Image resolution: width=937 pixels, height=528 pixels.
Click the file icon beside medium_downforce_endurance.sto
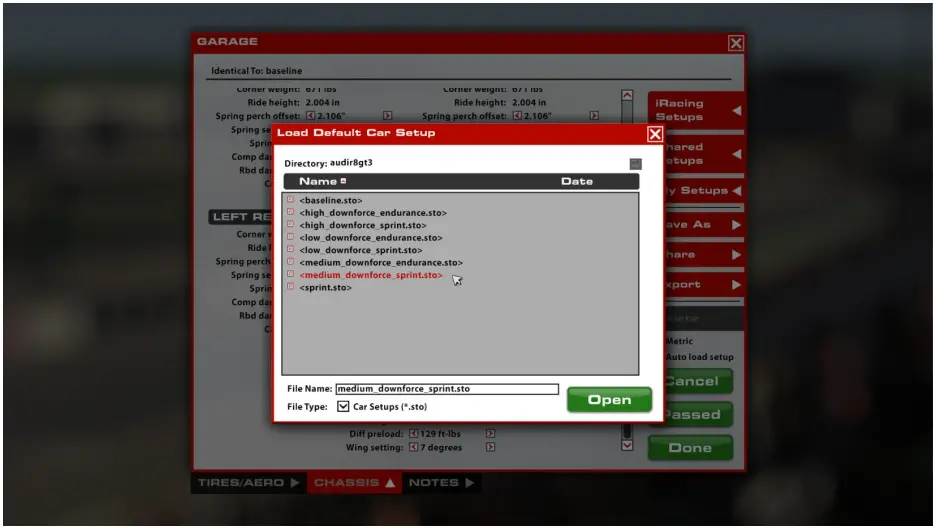[290, 262]
